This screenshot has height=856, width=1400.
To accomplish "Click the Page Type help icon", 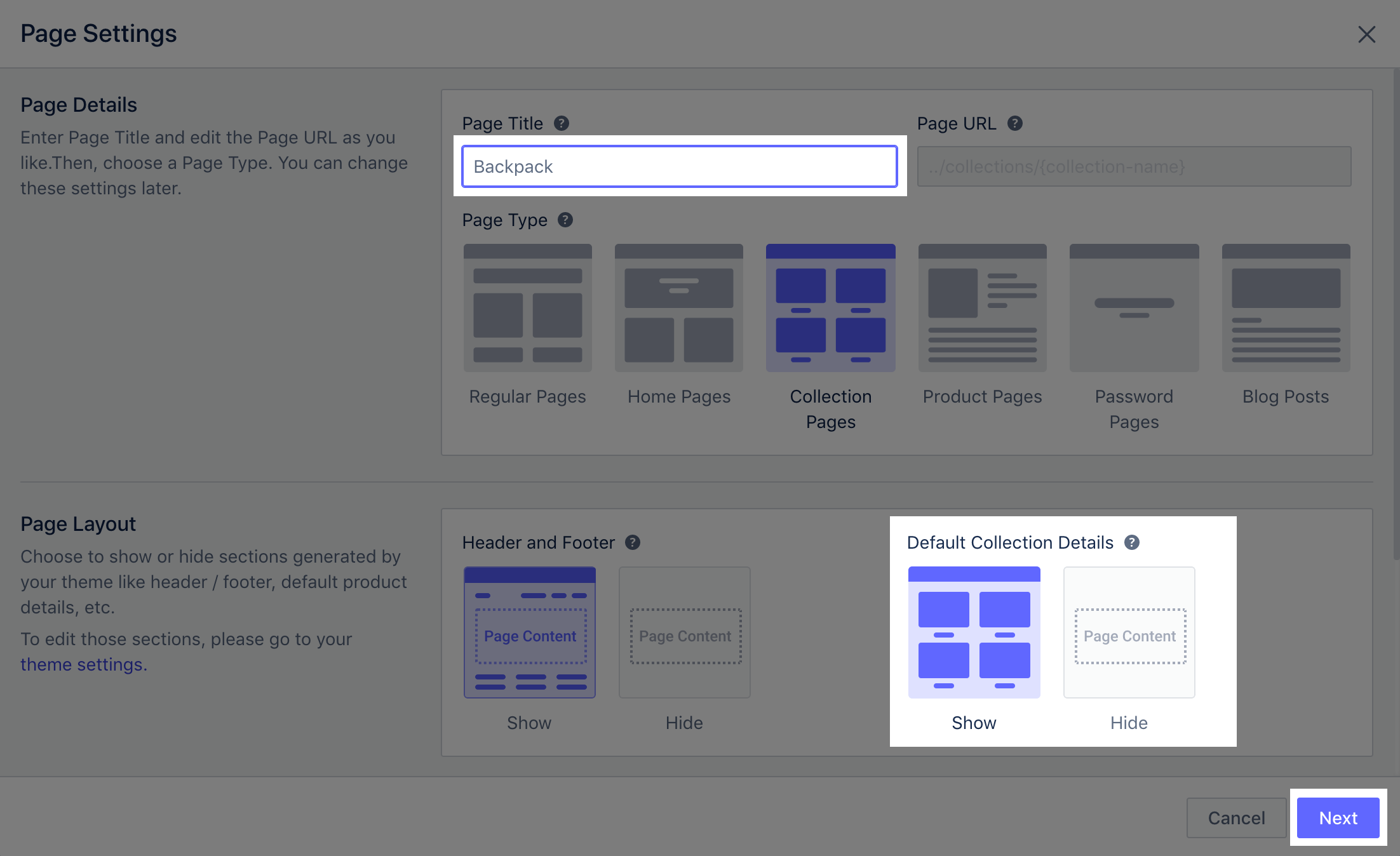I will click(x=565, y=220).
